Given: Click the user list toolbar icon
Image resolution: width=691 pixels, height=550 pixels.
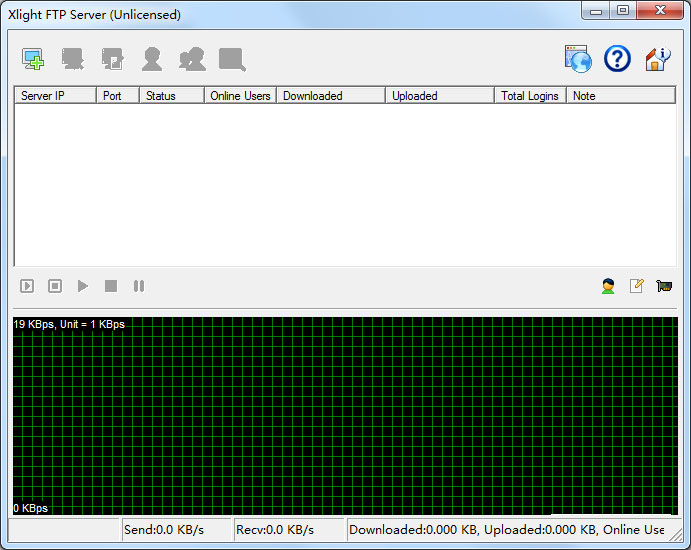Looking at the screenshot, I should [x=152, y=59].
